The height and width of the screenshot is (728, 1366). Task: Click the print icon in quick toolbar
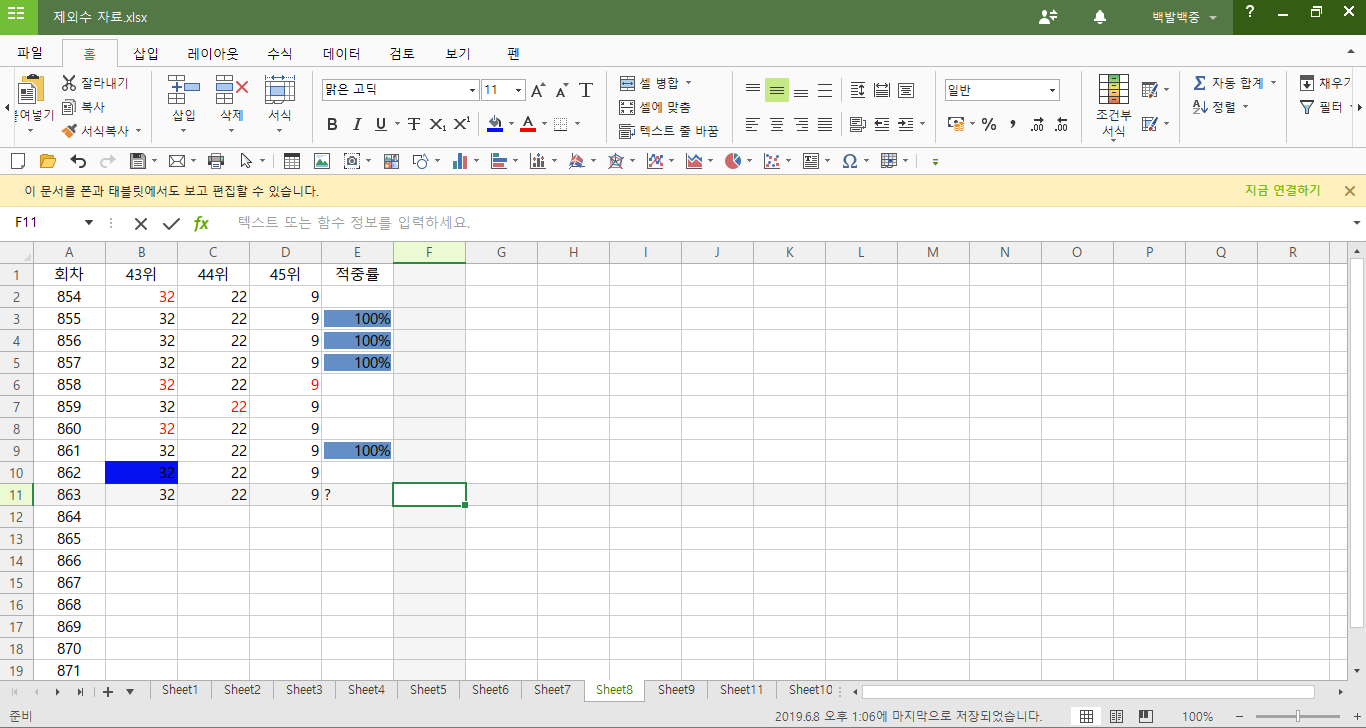pos(215,161)
